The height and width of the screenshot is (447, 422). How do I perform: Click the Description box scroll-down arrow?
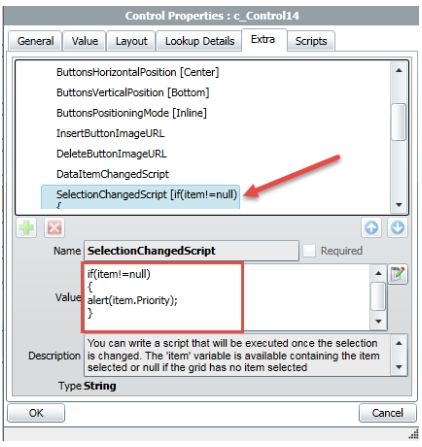(399, 367)
